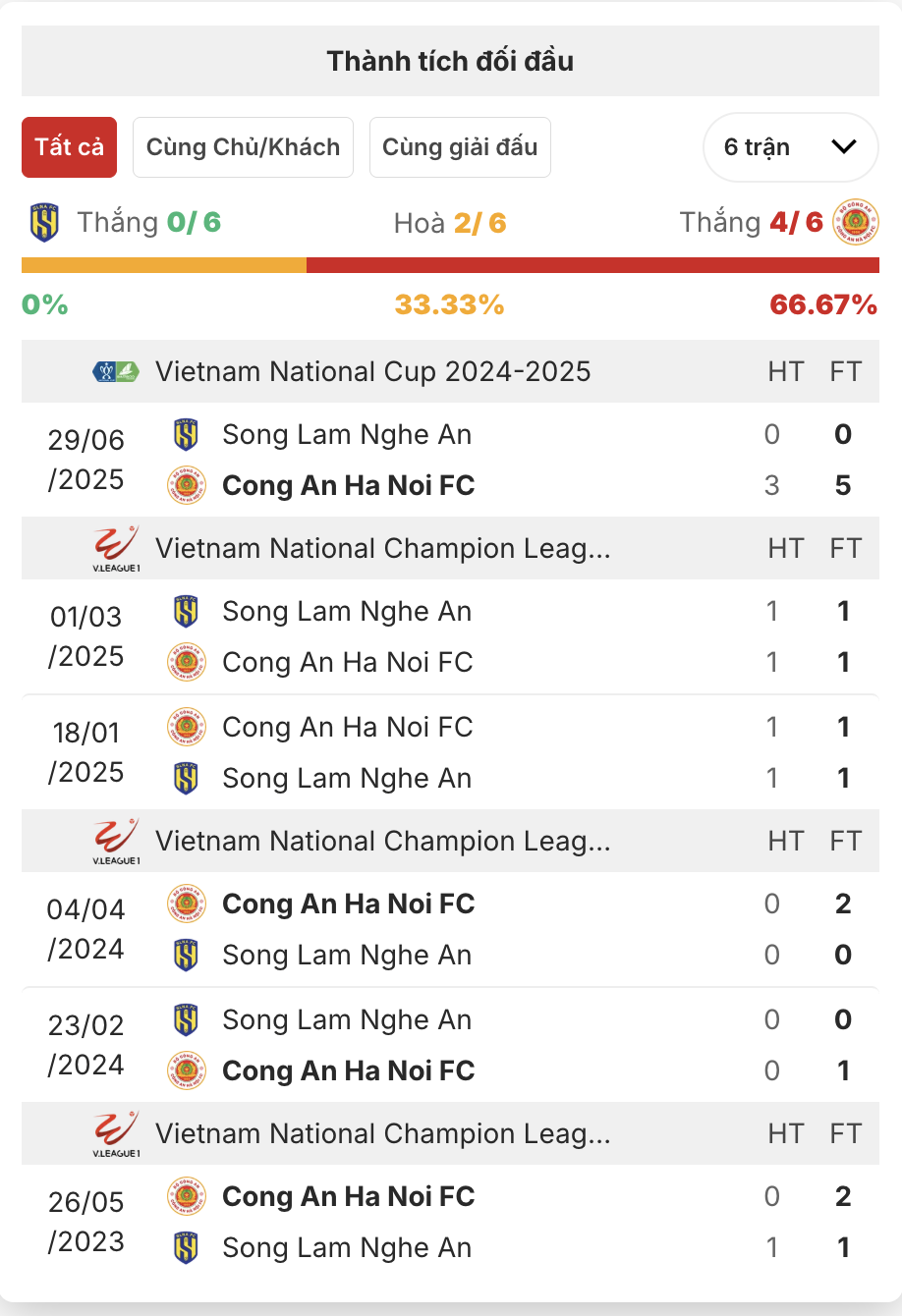
Task: Open Vietnam National Cup 2024-2025 league link
Action: 373,372
